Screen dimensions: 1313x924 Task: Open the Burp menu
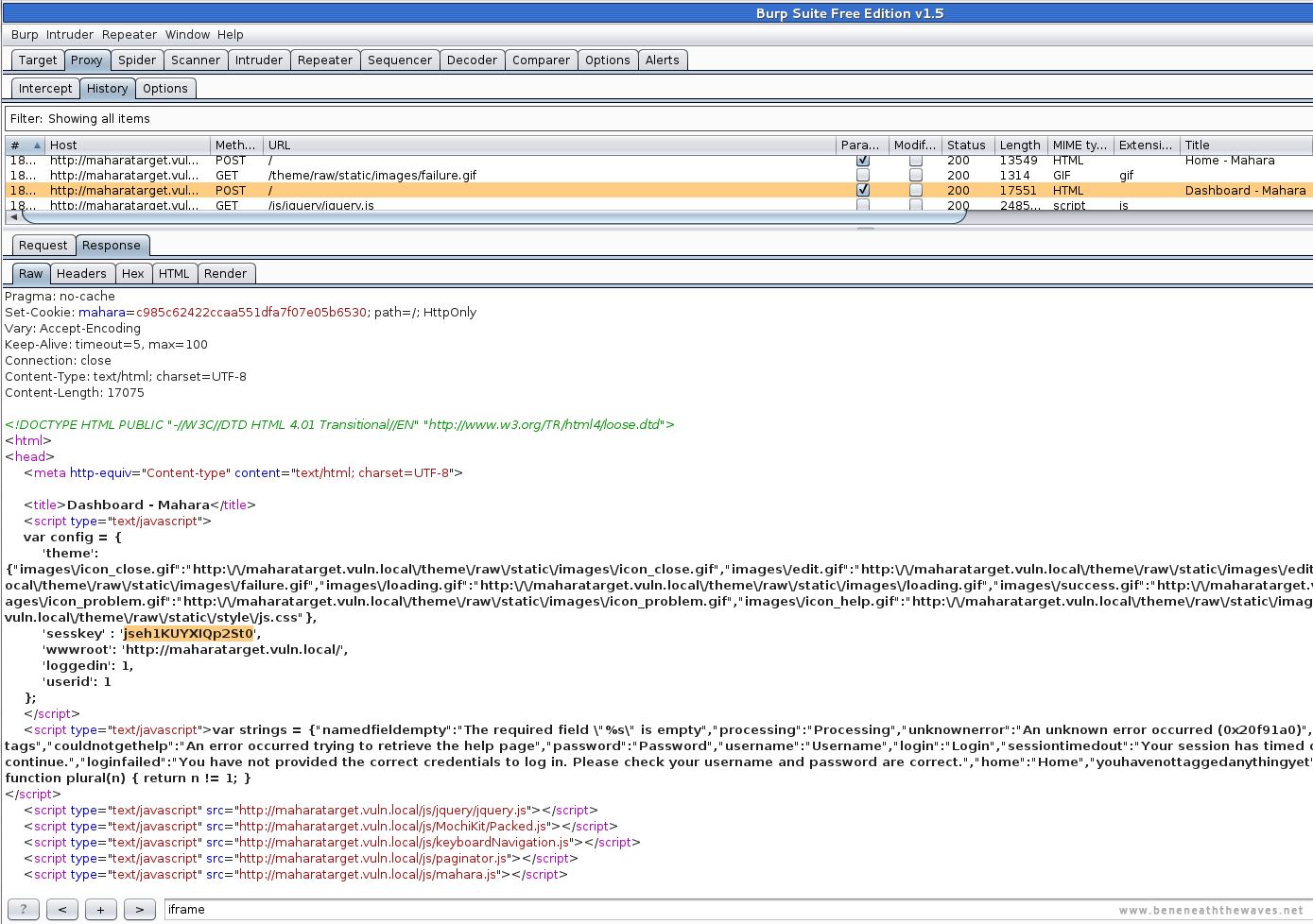(x=25, y=34)
